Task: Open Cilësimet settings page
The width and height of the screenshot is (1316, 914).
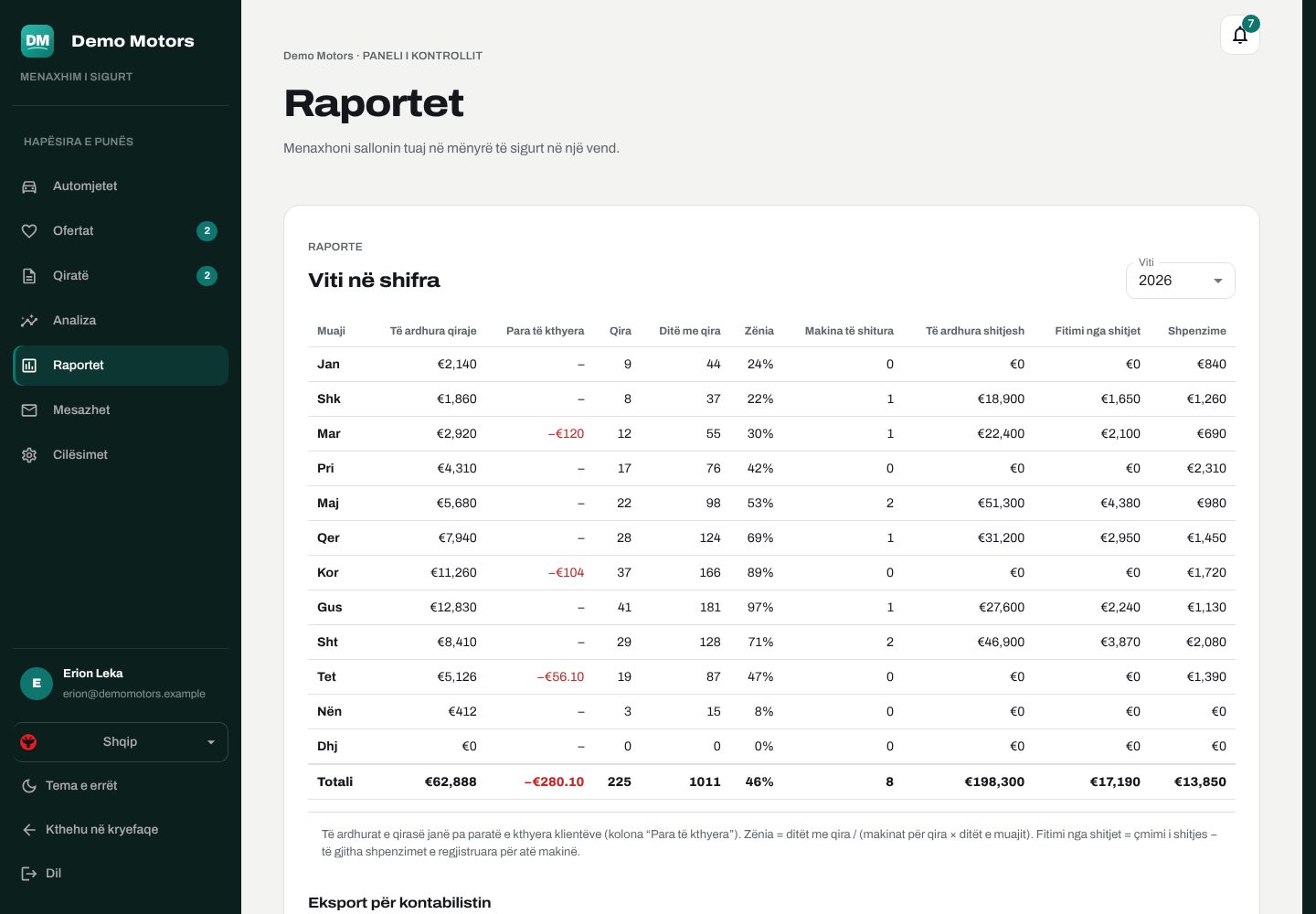Action: point(121,455)
